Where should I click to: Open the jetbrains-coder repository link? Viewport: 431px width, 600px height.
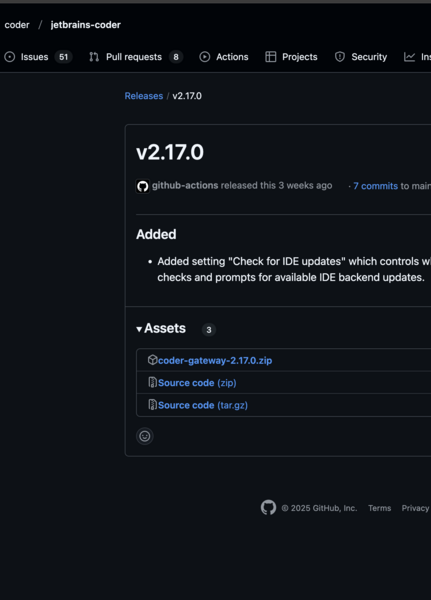tap(85, 25)
